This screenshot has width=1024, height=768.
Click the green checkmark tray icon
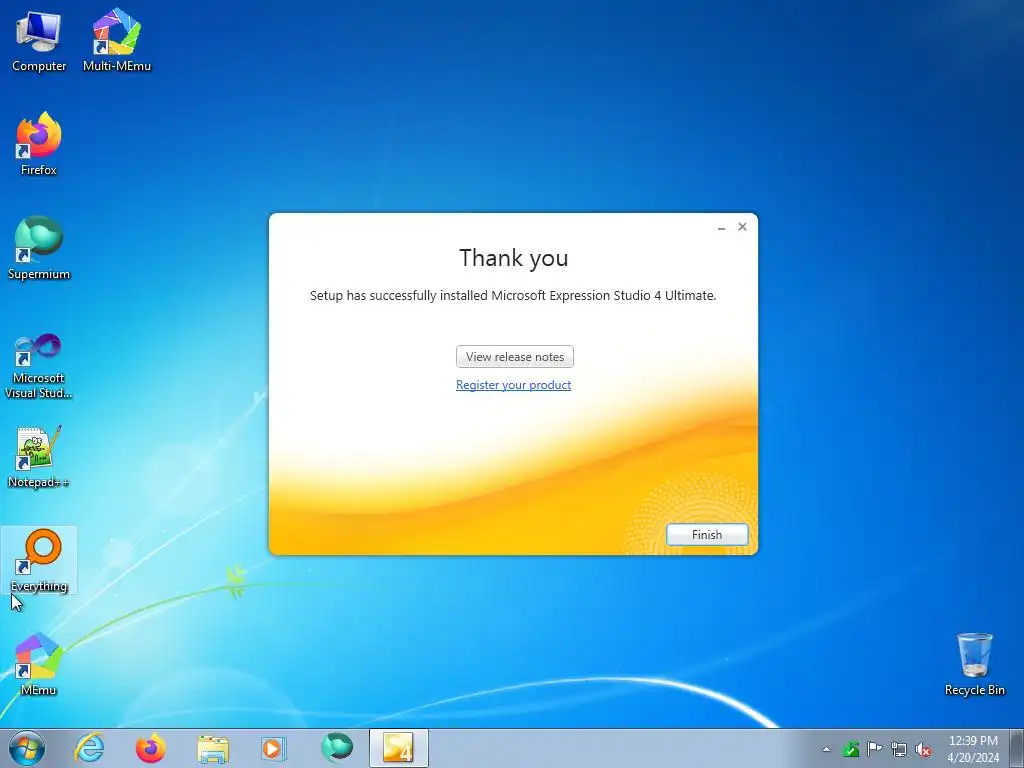[850, 749]
